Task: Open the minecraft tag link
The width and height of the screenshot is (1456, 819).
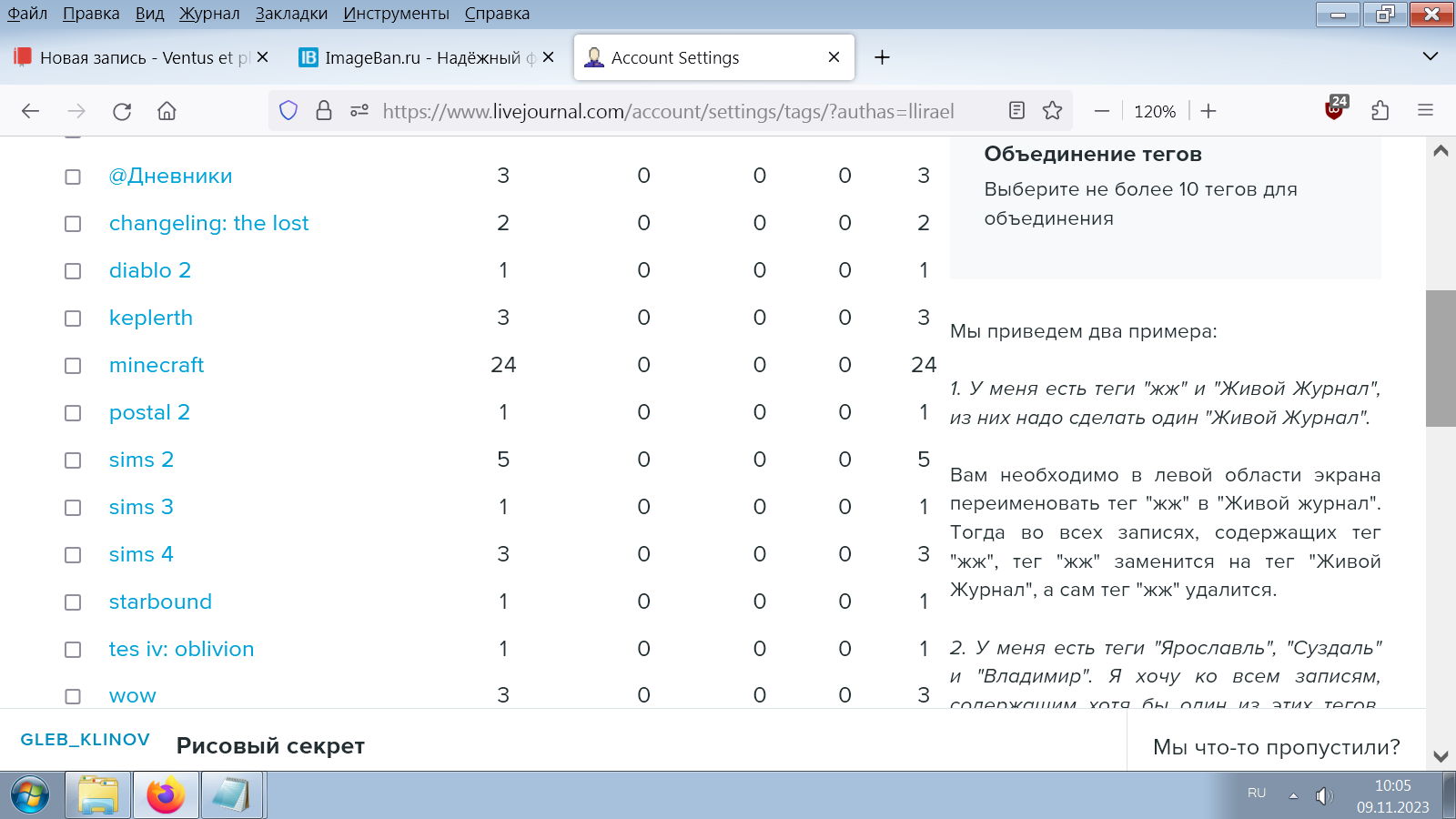Action: (x=157, y=365)
